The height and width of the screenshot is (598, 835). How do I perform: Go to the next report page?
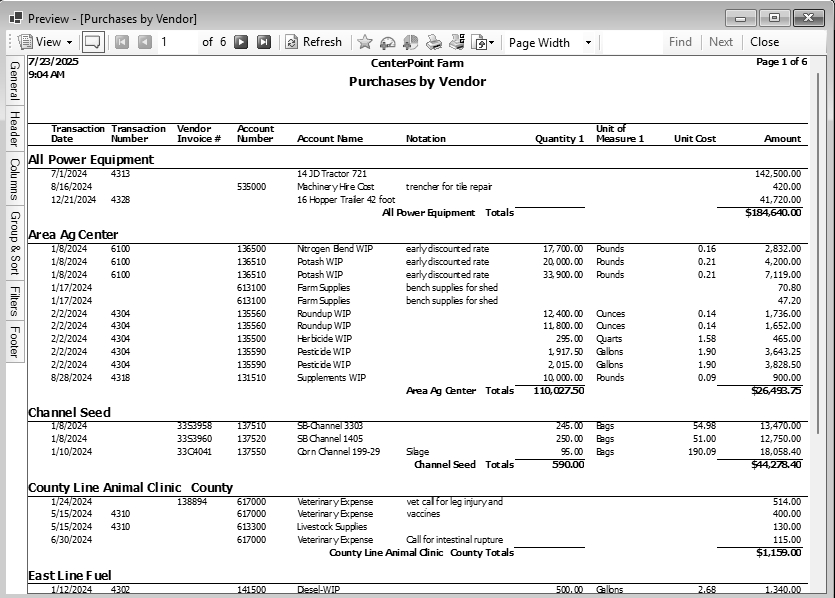(242, 42)
